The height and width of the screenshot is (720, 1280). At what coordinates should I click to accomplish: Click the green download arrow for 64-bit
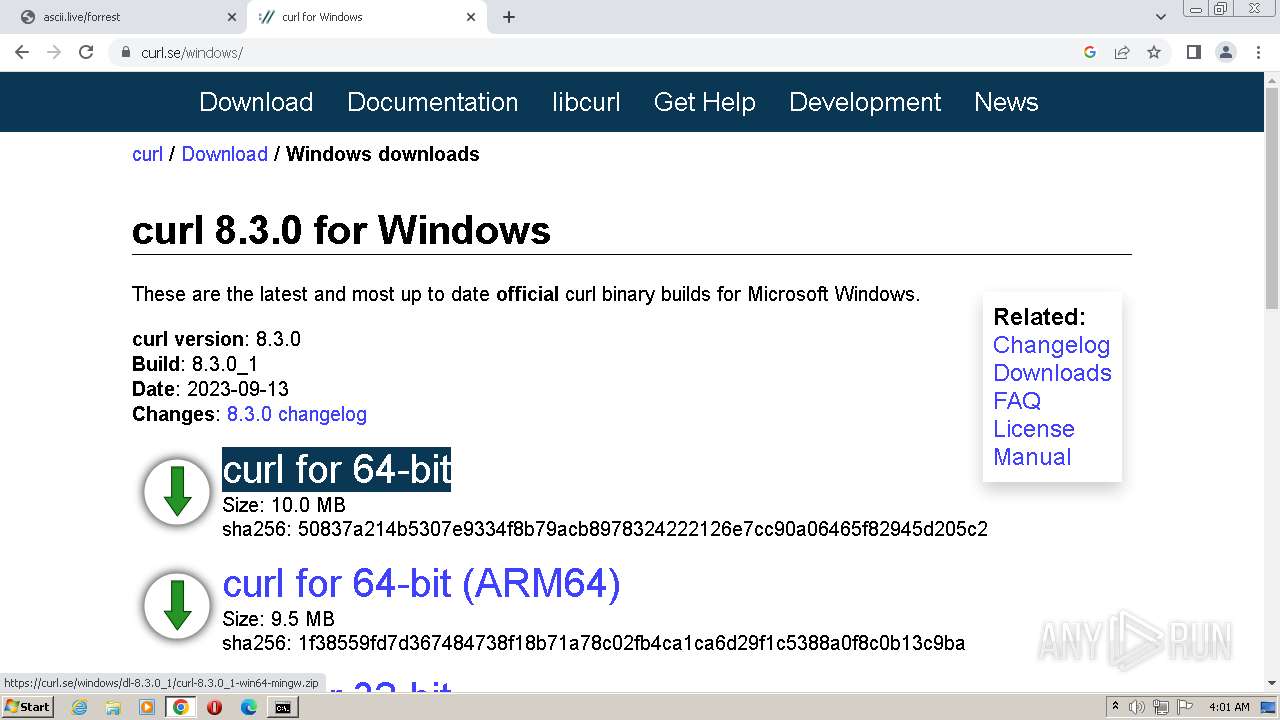coord(177,493)
